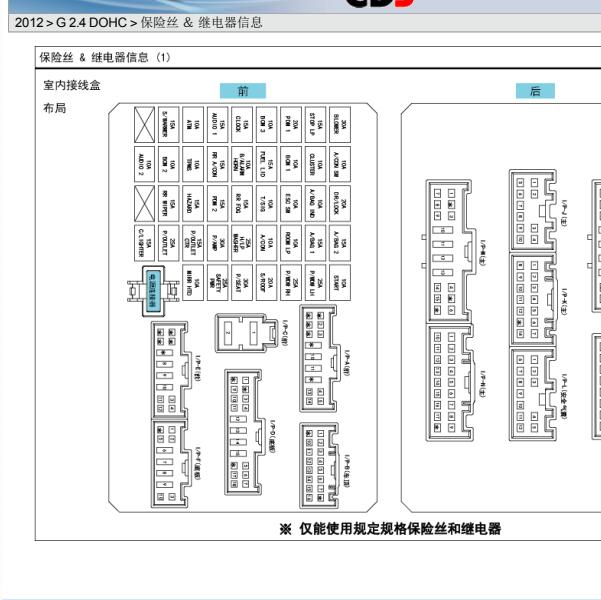Click the 10A BCM 1 fuse

(x=291, y=164)
